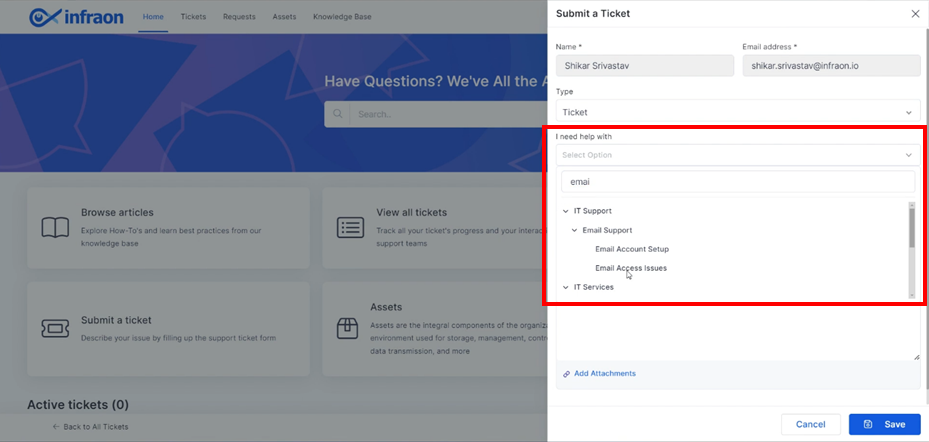The width and height of the screenshot is (929, 442).
Task: Click the attachment link icon
Action: click(566, 374)
